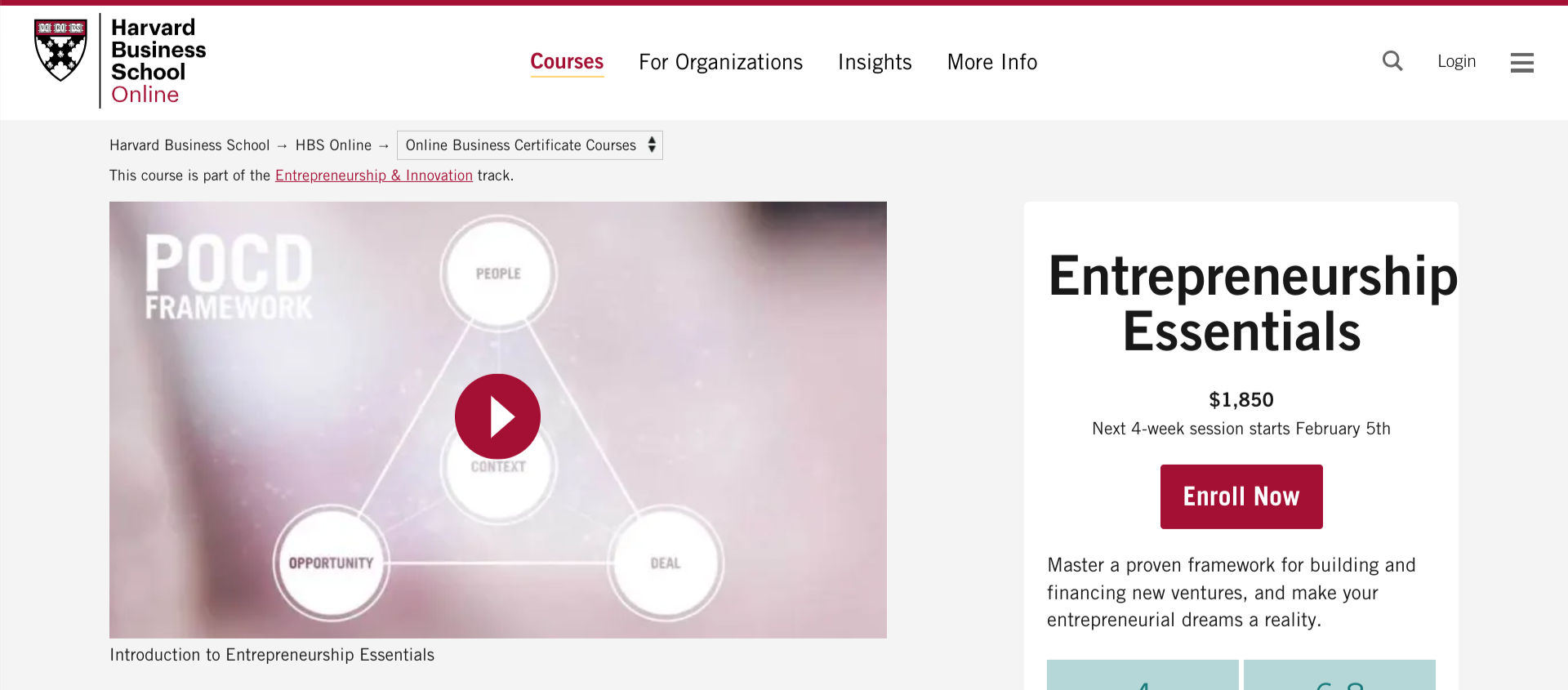The width and height of the screenshot is (1568, 690).
Task: Click the DEAL circle in the video
Action: (665, 563)
